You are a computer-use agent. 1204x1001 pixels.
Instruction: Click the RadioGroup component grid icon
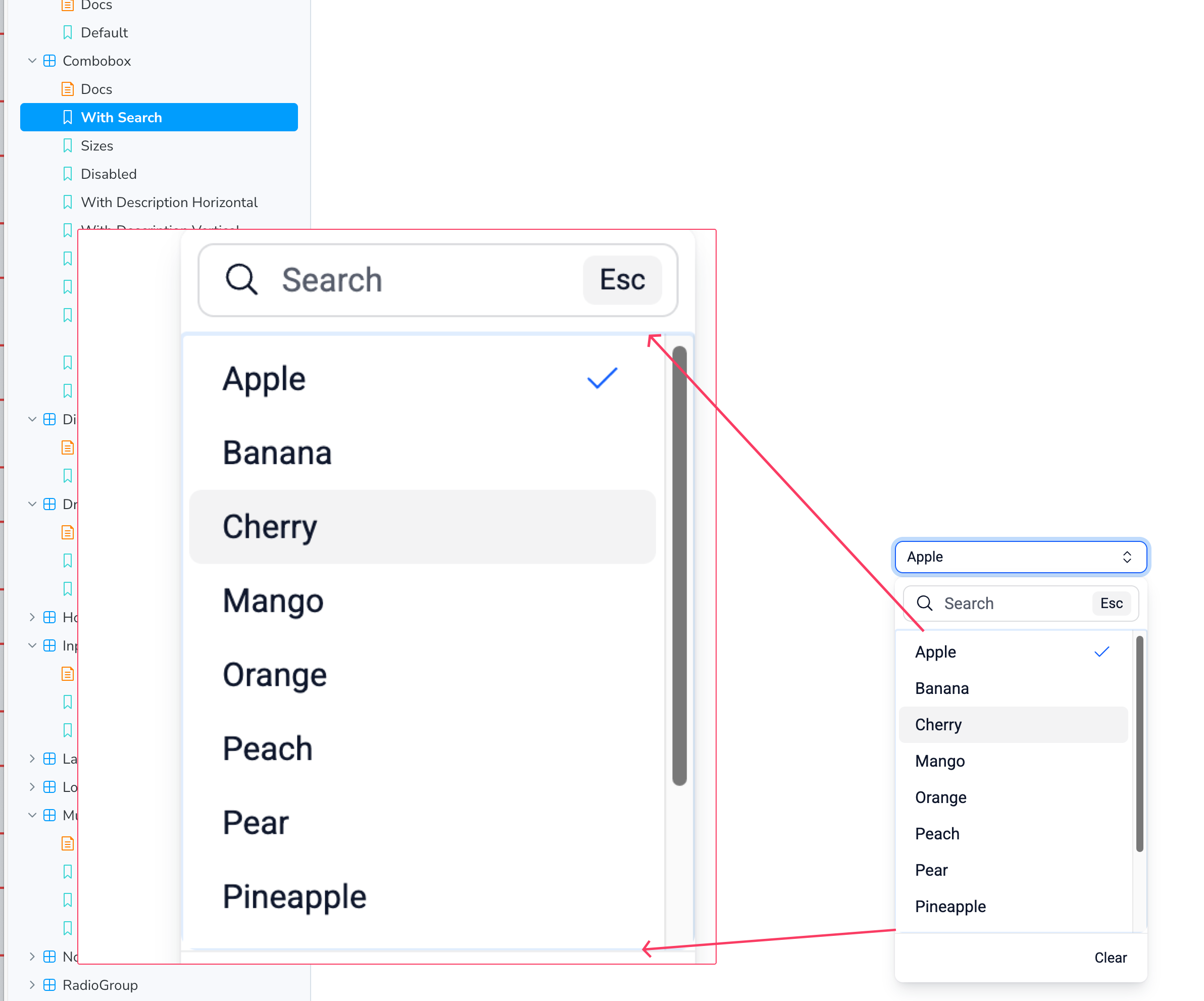(x=50, y=985)
